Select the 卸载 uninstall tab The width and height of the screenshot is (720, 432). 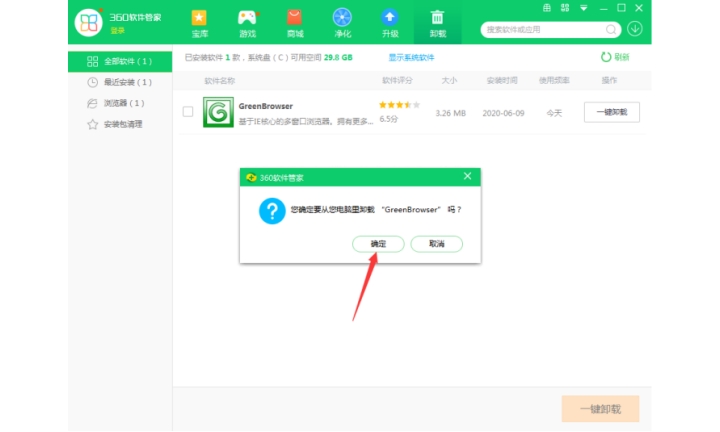coord(437,23)
